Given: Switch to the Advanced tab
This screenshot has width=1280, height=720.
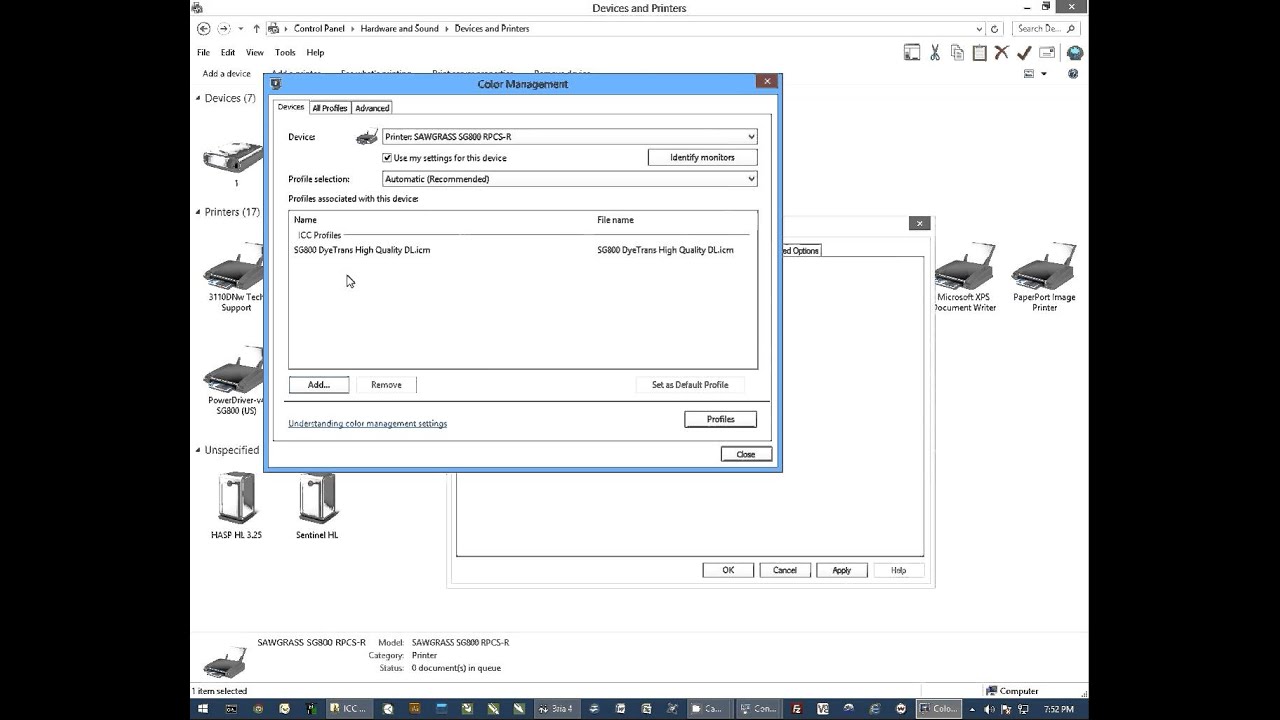Looking at the screenshot, I should [372, 108].
